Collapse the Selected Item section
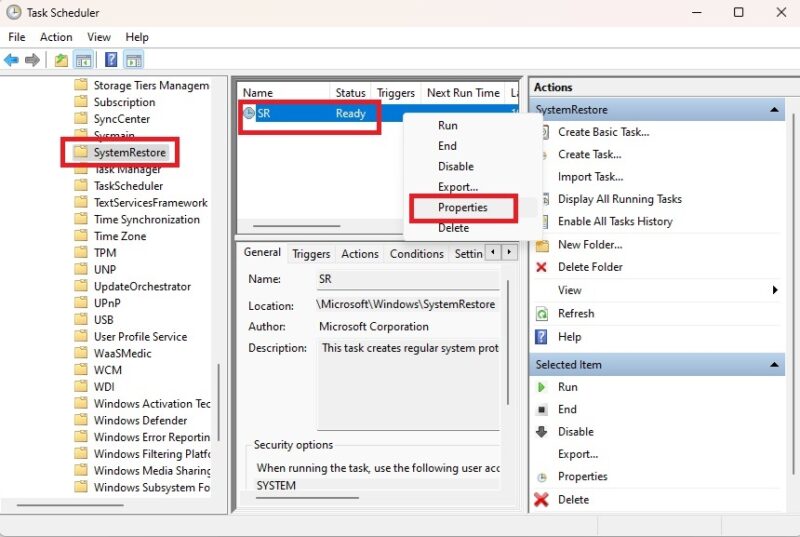 [774, 365]
